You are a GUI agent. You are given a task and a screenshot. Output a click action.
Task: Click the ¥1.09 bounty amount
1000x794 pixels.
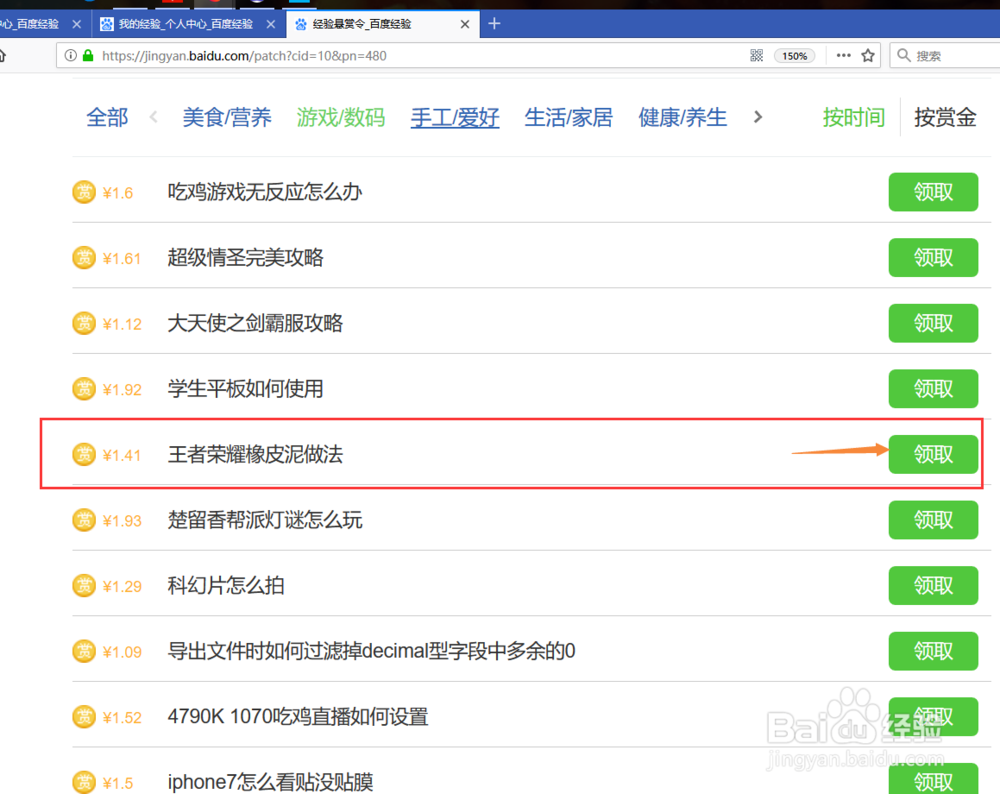pos(122,652)
